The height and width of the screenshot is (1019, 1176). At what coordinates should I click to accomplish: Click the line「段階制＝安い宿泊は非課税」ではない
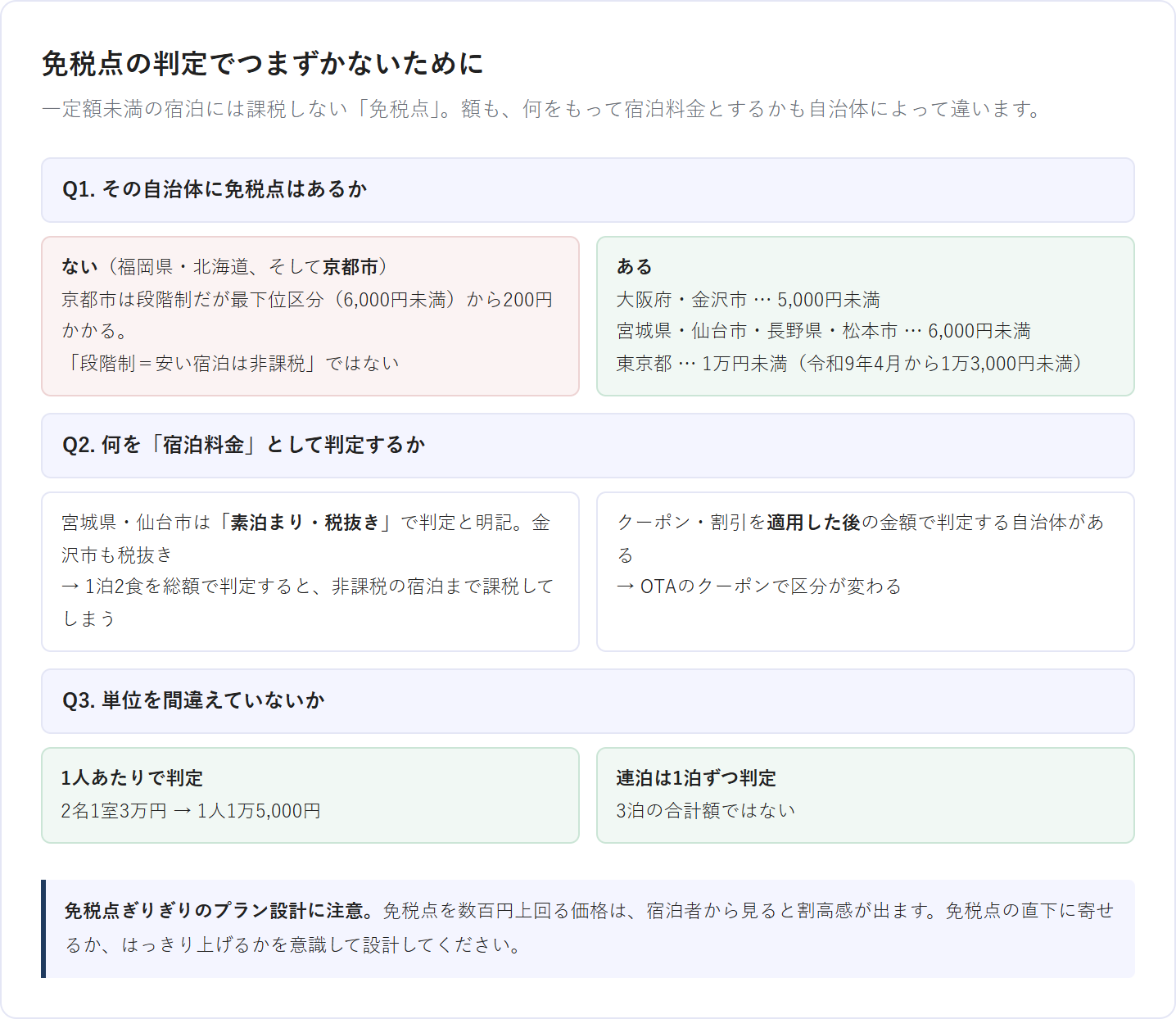230,363
